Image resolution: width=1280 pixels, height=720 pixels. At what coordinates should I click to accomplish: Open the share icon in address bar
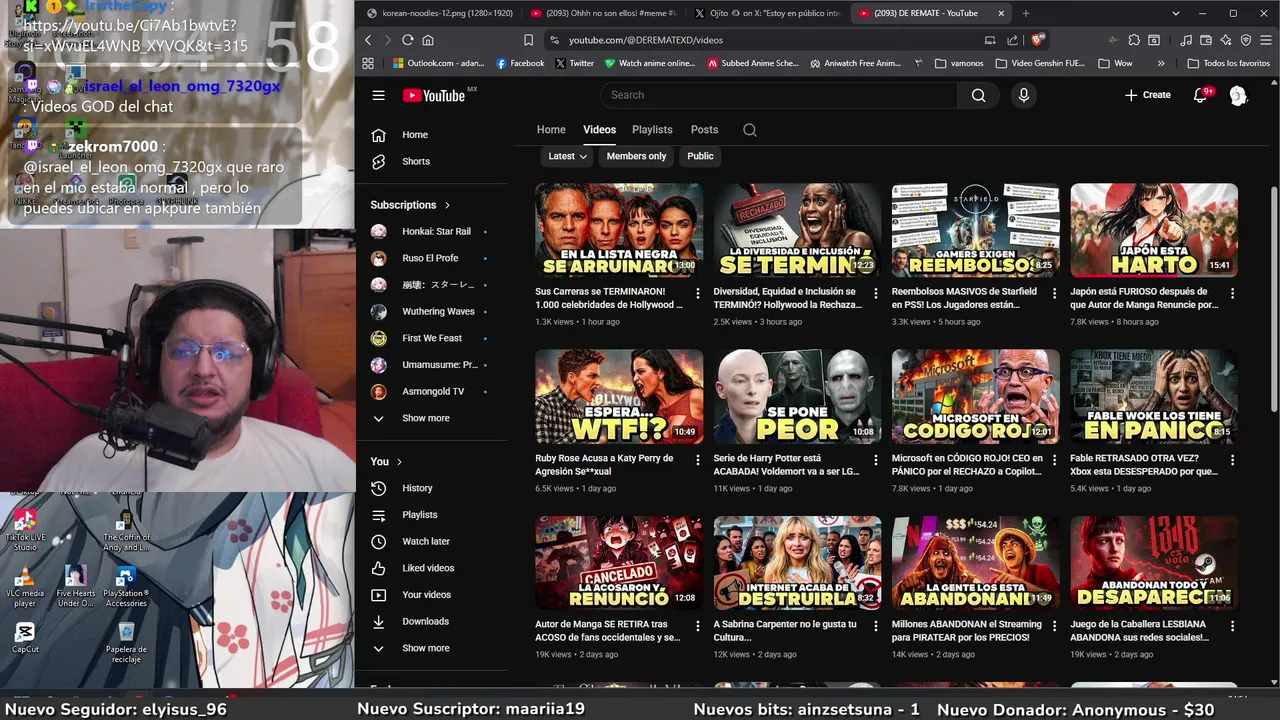[1012, 40]
